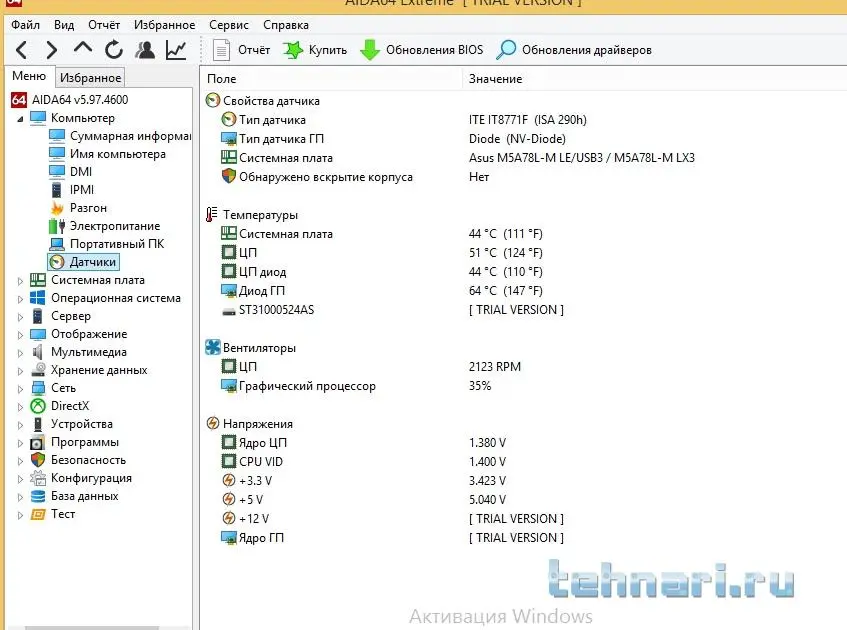Screen dimensions: 847x630
Task: Expand the Сеть tree node
Action: pos(20,389)
